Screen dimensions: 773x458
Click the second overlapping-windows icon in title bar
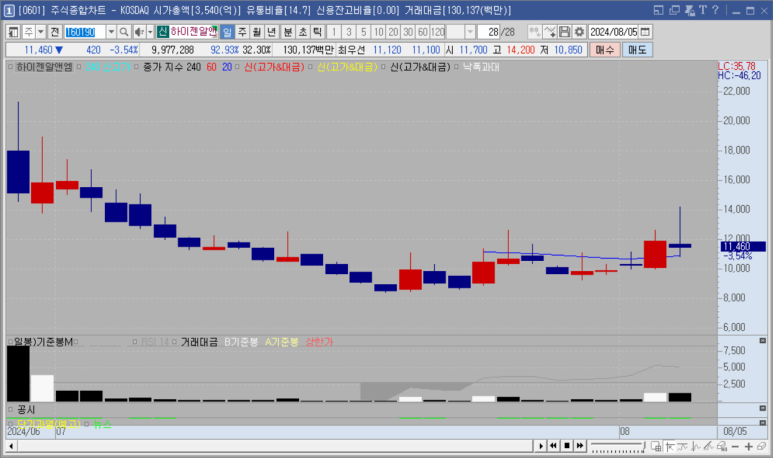point(674,10)
